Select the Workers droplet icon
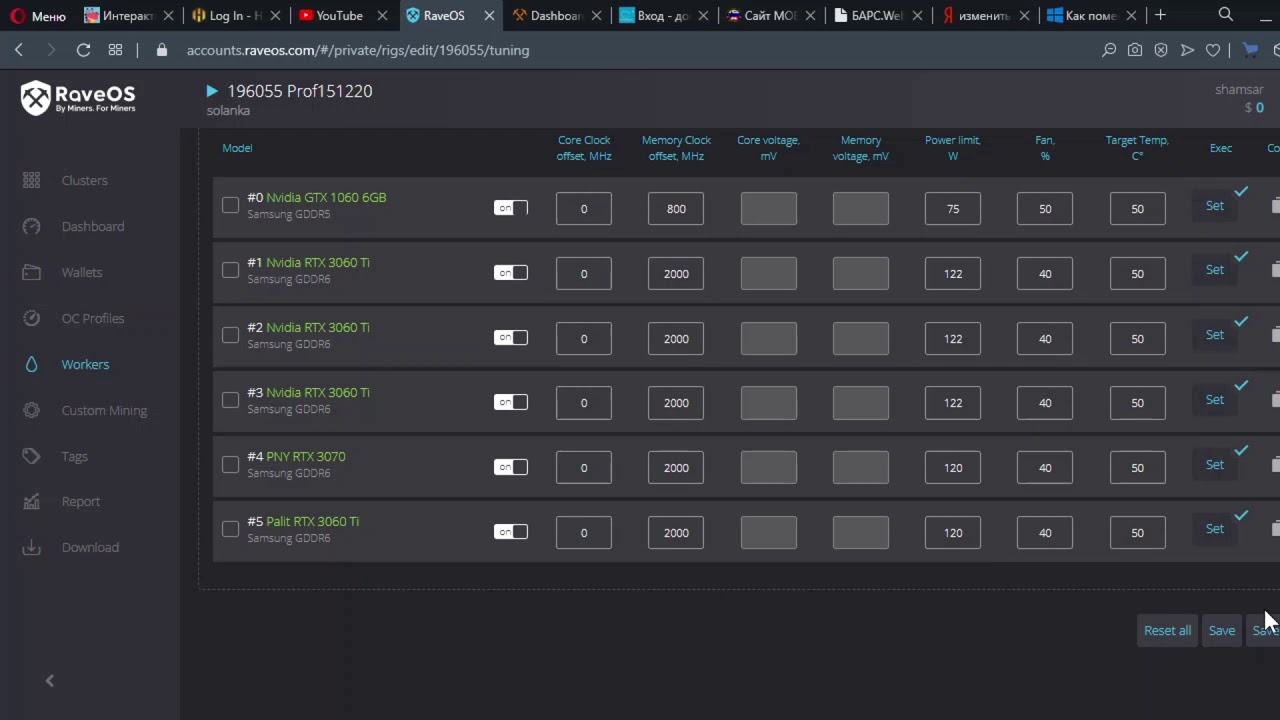 tap(31, 364)
